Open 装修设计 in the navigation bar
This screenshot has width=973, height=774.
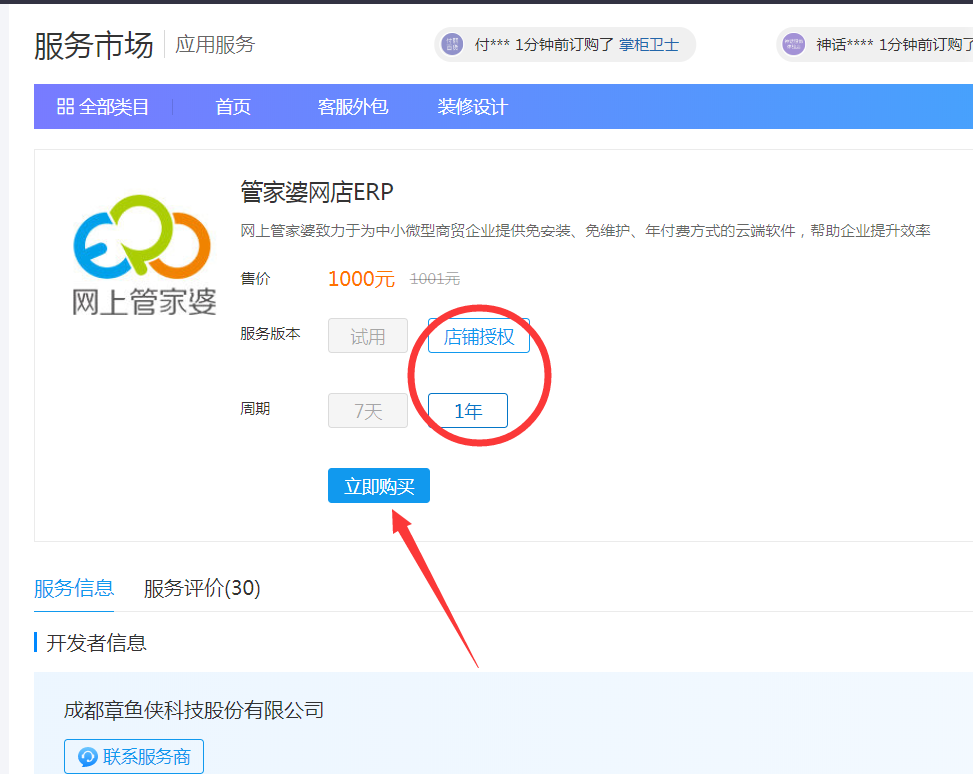(472, 107)
